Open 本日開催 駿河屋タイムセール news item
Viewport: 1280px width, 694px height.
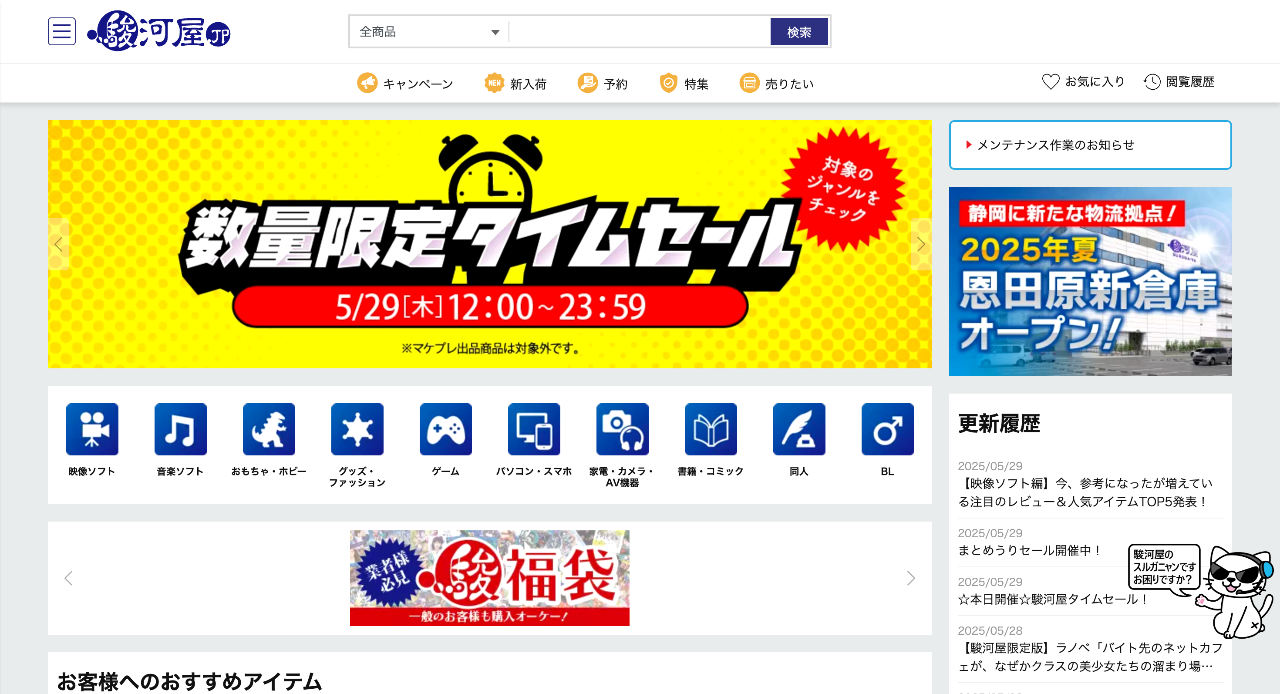click(1055, 599)
